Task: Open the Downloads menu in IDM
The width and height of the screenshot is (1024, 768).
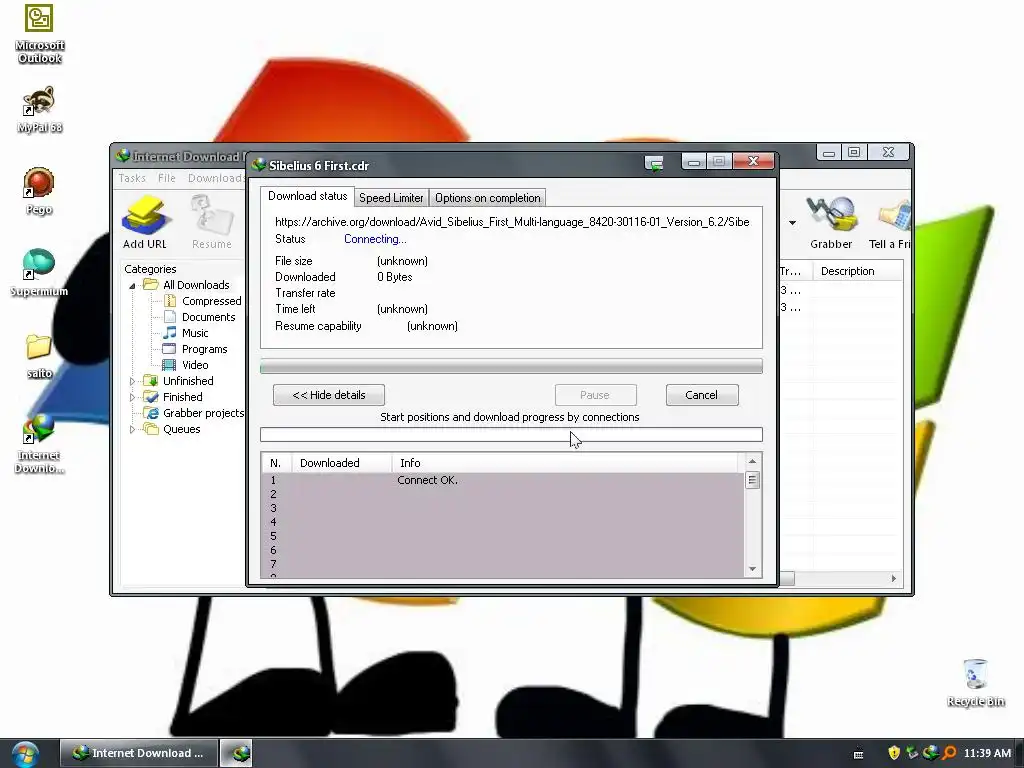Action: [x=216, y=178]
